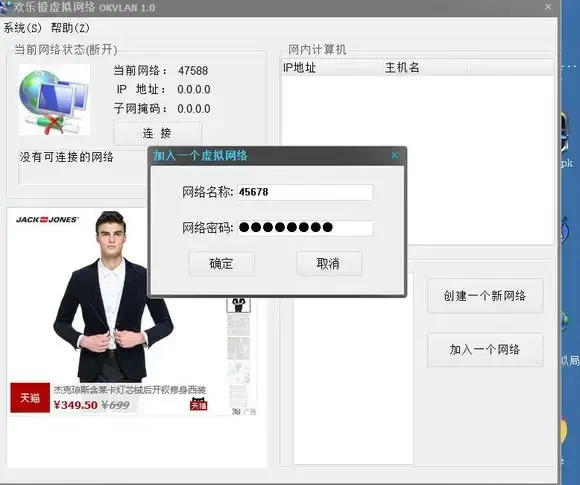580x485 pixels.
Task: Click the IP地址 column header
Action: click(332, 68)
